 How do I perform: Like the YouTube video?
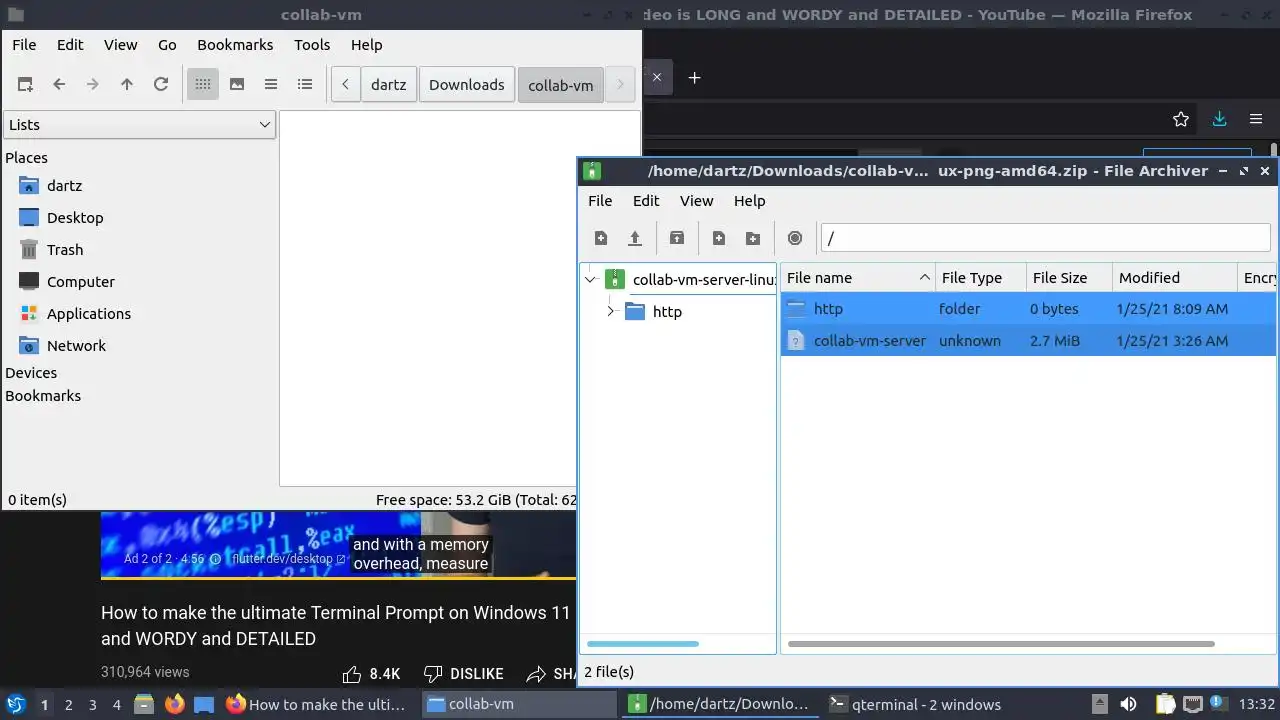point(371,674)
